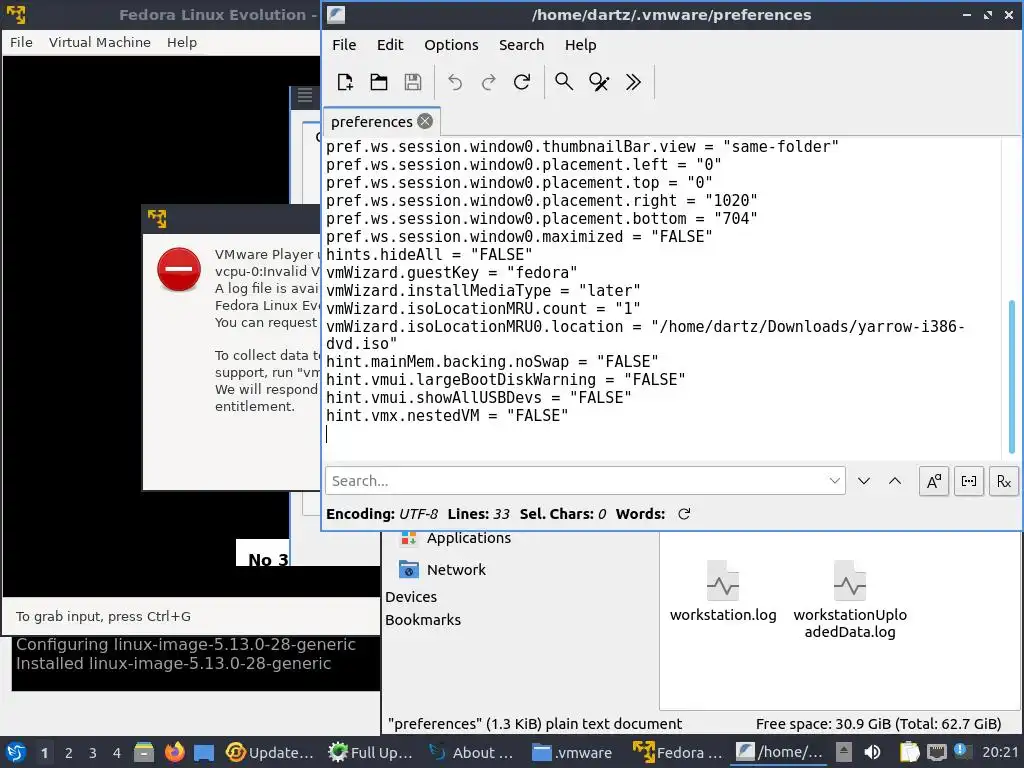Click the volume speaker tray icon
Image resolution: width=1024 pixels, height=768 pixels.
[872, 752]
